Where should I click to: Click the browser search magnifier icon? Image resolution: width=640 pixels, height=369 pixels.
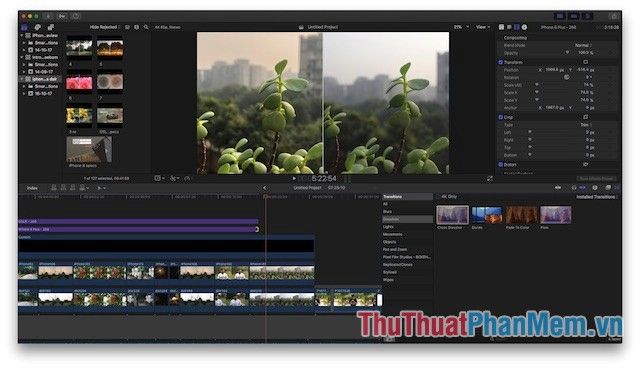click(146, 27)
